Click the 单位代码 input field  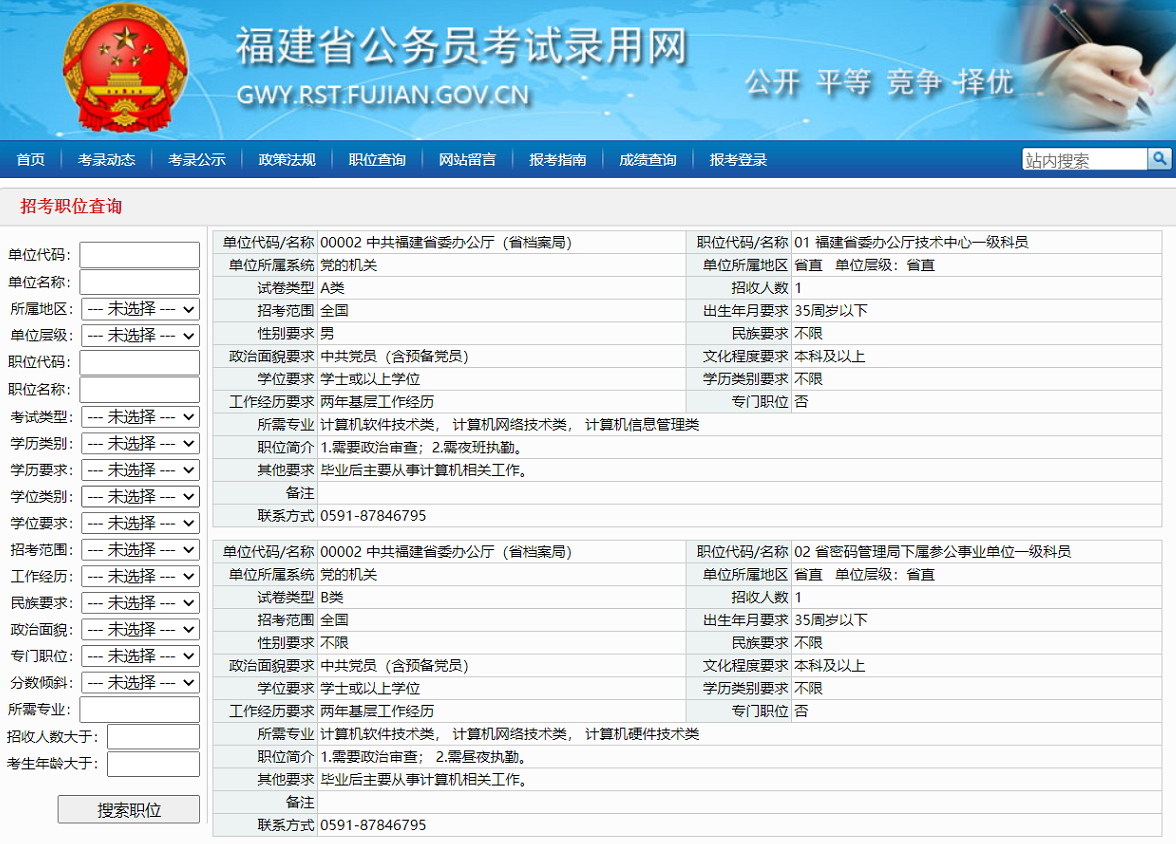pos(140,255)
